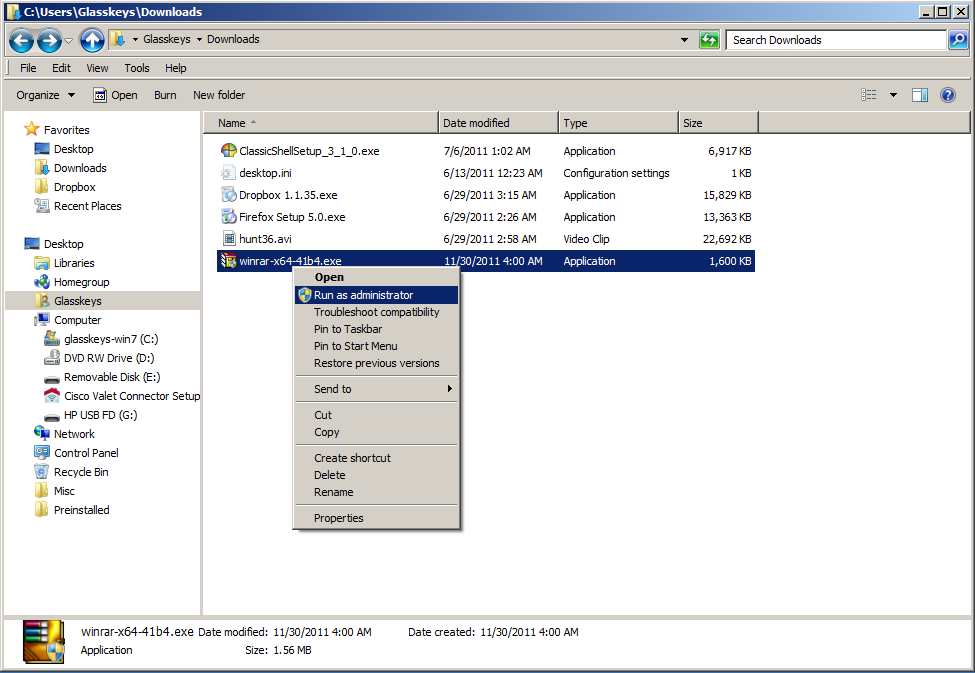Select Properties in the context menu
Image resolution: width=975 pixels, height=673 pixels.
tap(339, 518)
